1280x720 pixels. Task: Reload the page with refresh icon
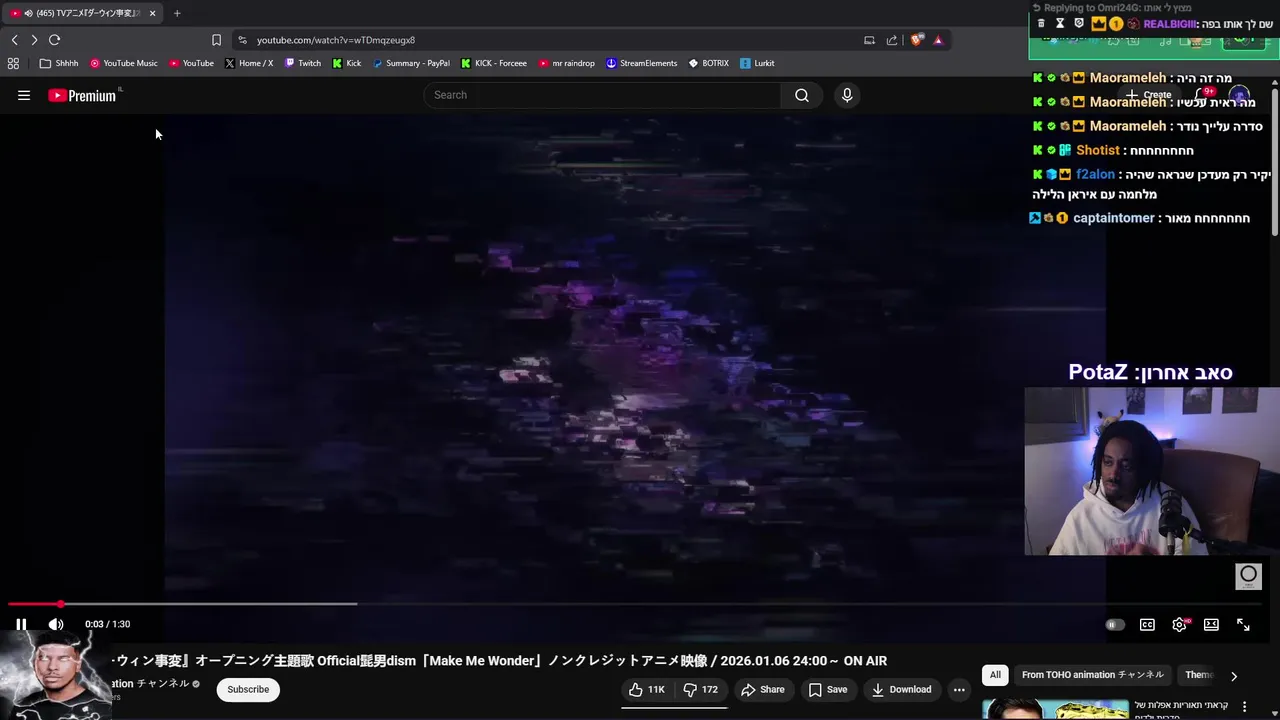click(x=54, y=40)
